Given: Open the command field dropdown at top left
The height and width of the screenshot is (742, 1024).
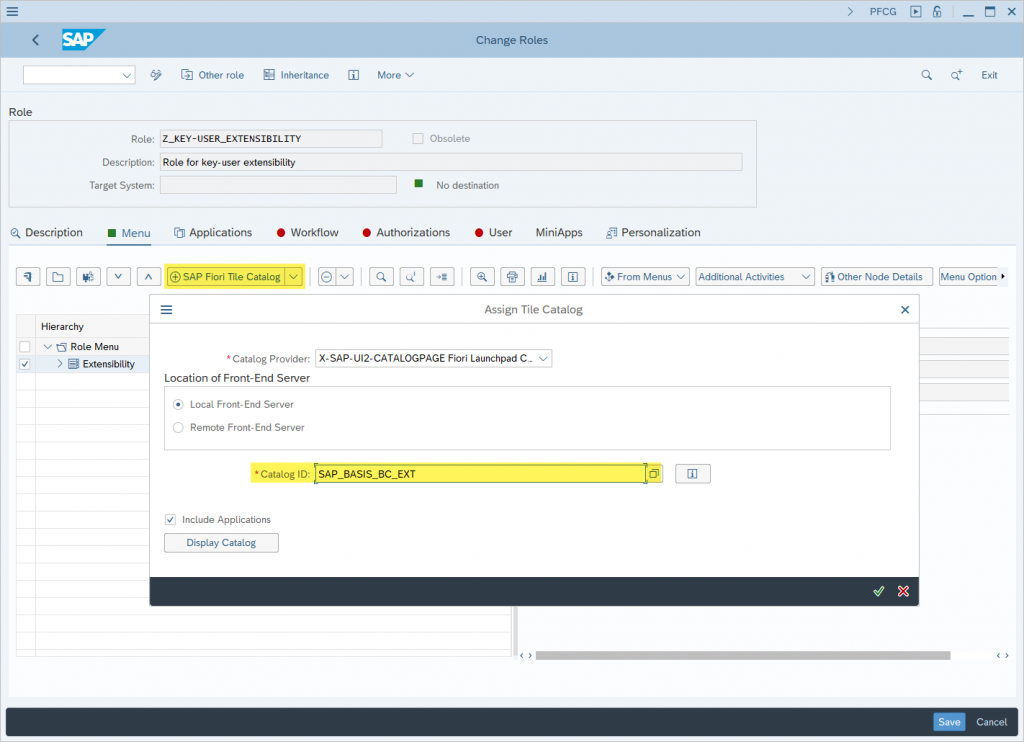Looking at the screenshot, I should 127,75.
